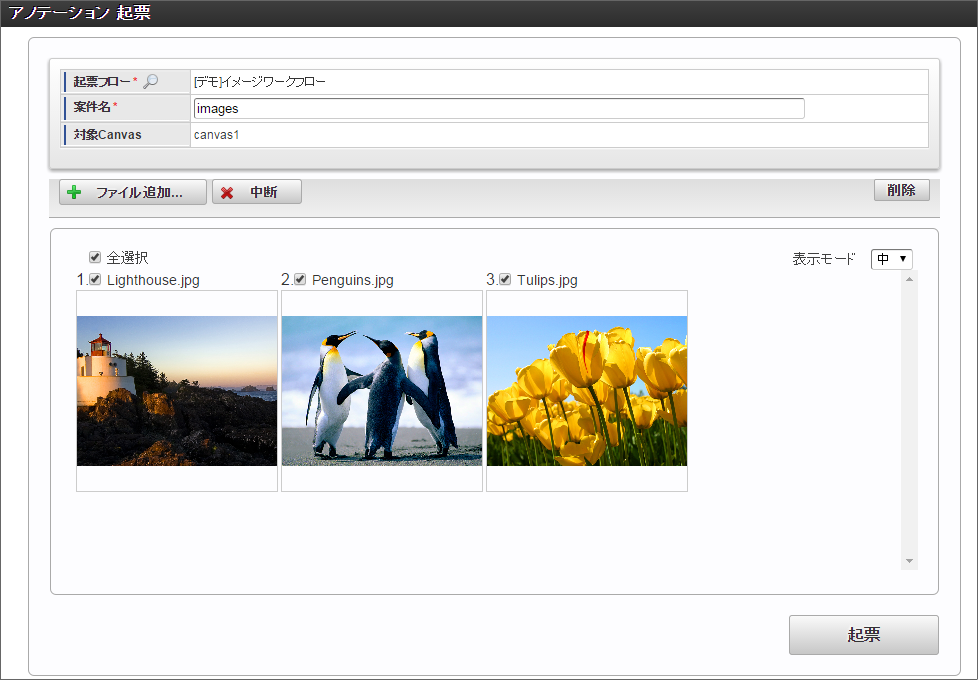978x680 pixels.
Task: Toggle the 全選択 checkbox
Action: point(95,257)
